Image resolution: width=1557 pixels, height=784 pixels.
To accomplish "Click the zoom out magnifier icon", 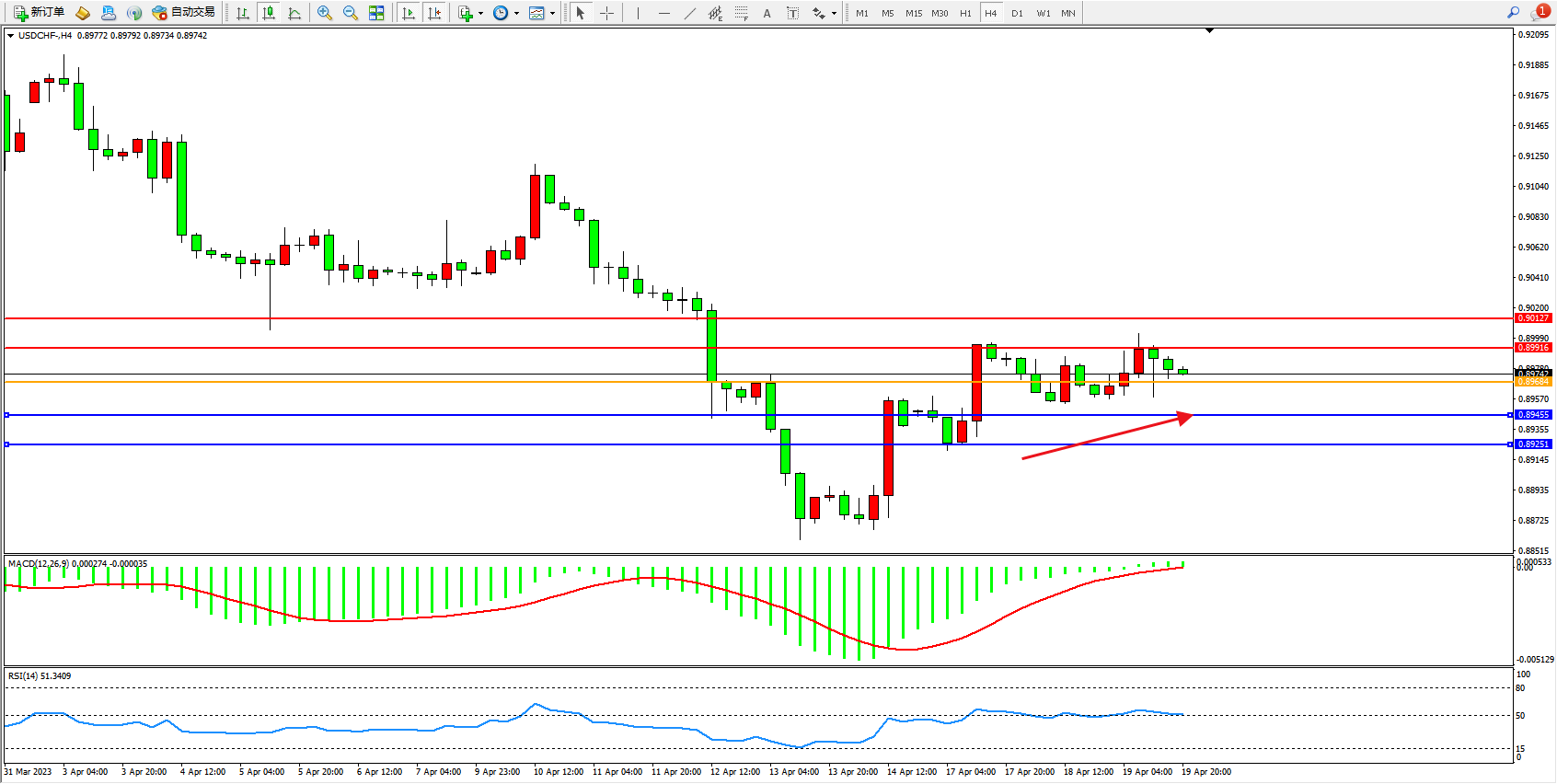I will (x=351, y=13).
